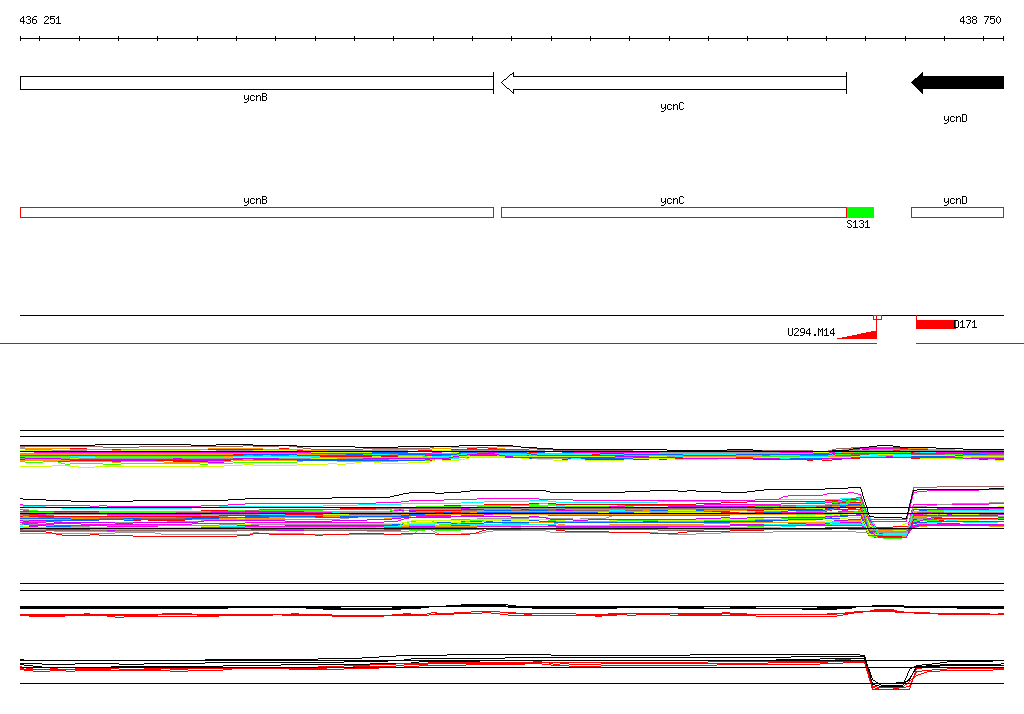Click the dip in bottom red-black profile
This screenshot has height=714, width=1024.
pyautogui.click(x=891, y=676)
